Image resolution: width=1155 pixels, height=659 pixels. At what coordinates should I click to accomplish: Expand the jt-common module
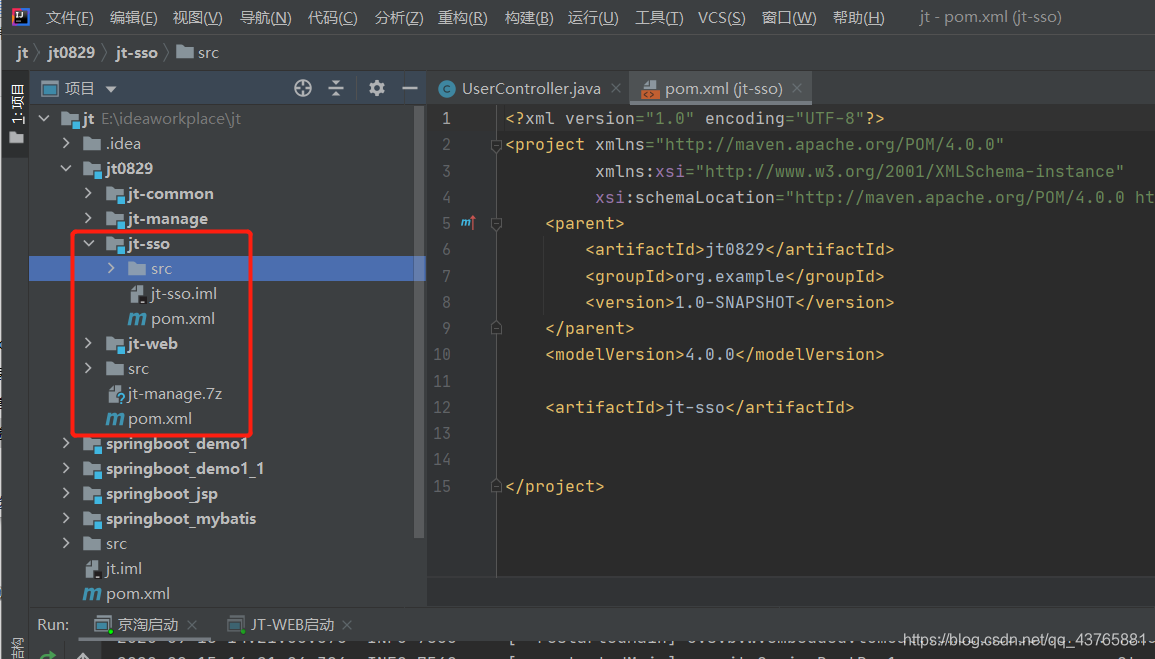click(x=88, y=194)
